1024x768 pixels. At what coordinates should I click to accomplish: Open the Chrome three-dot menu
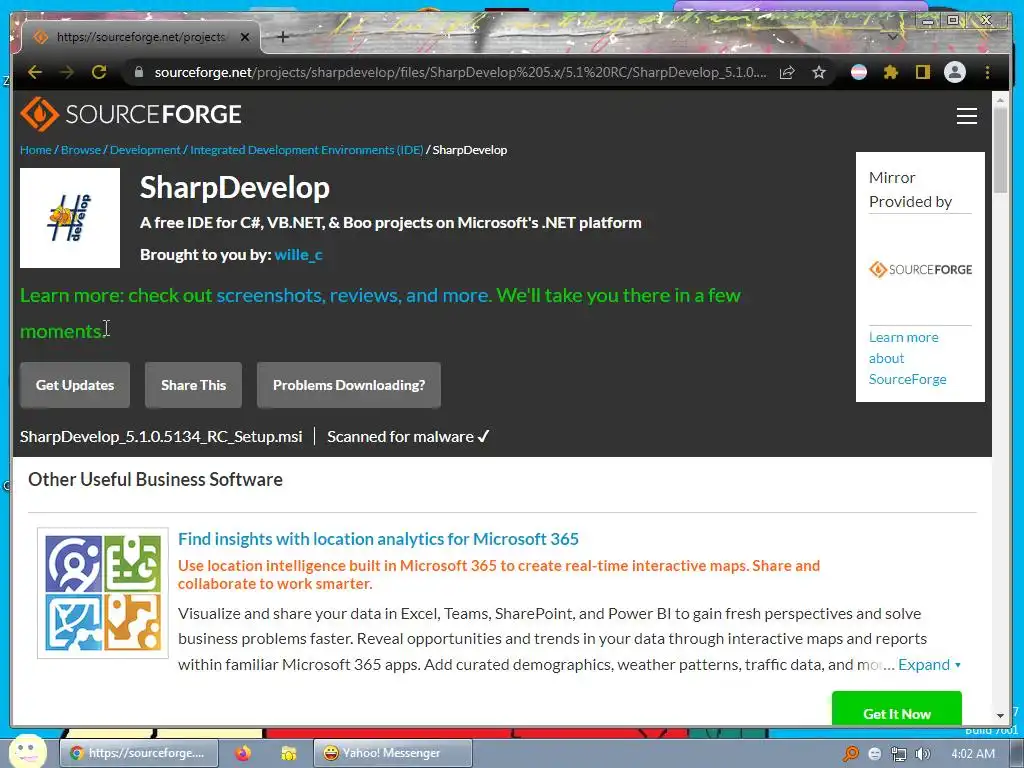pyautogui.click(x=987, y=72)
